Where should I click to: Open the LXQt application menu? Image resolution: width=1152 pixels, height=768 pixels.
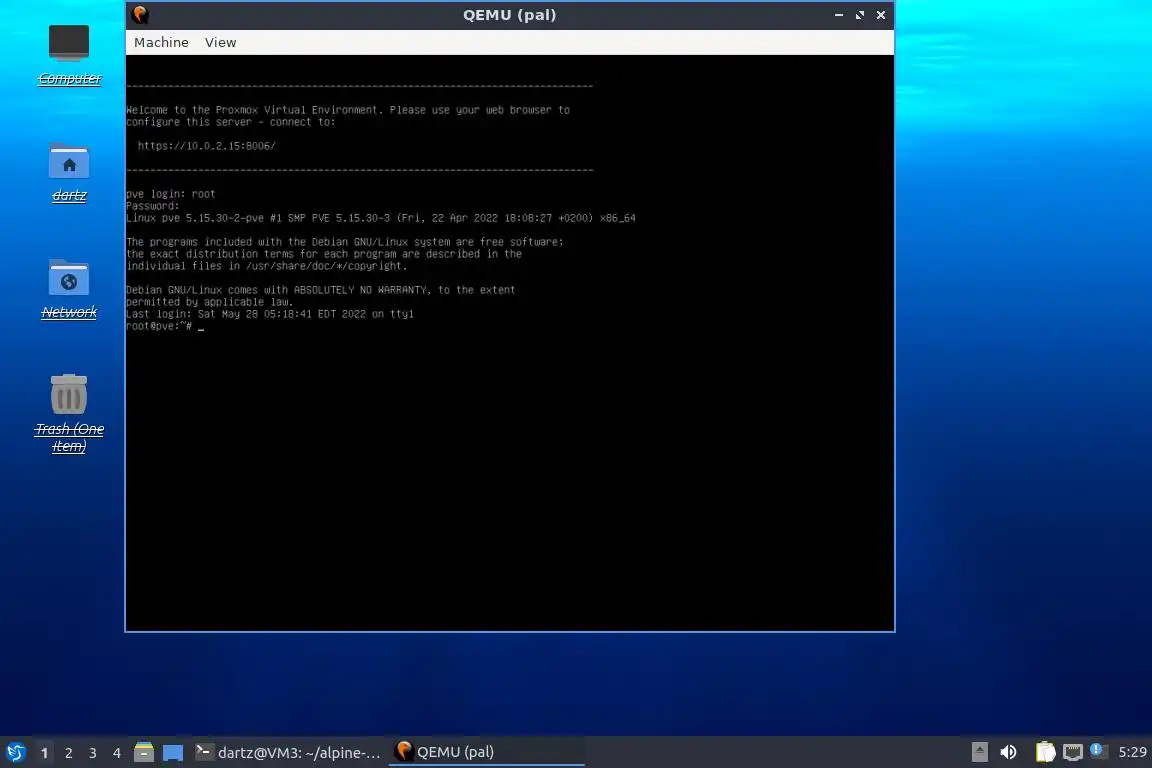point(15,752)
